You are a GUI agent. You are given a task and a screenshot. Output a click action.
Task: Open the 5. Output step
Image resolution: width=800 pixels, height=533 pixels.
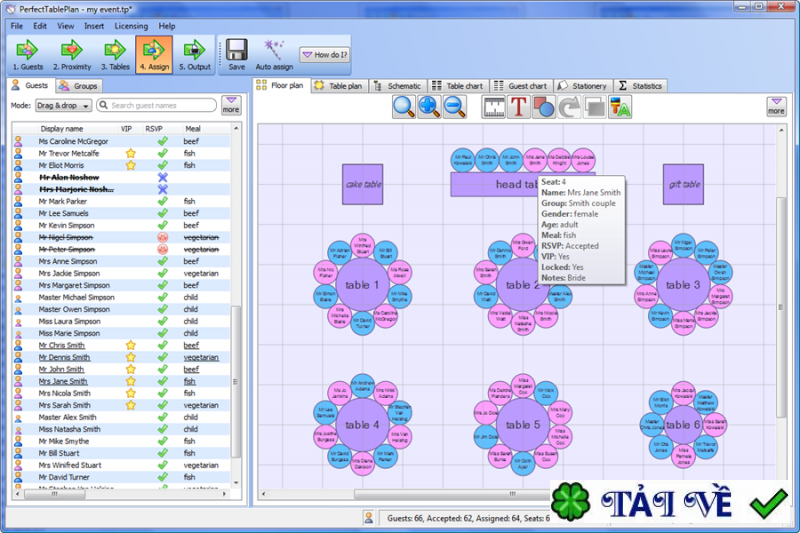click(x=194, y=55)
